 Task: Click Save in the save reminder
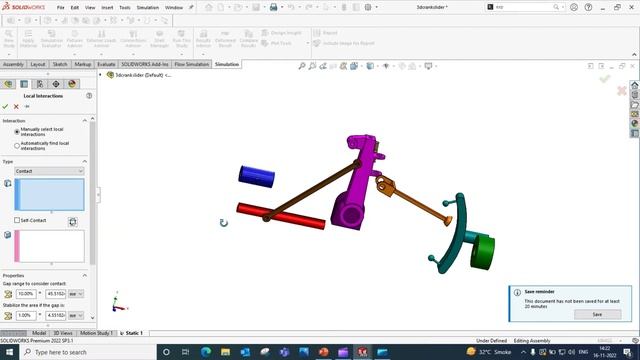pos(598,314)
